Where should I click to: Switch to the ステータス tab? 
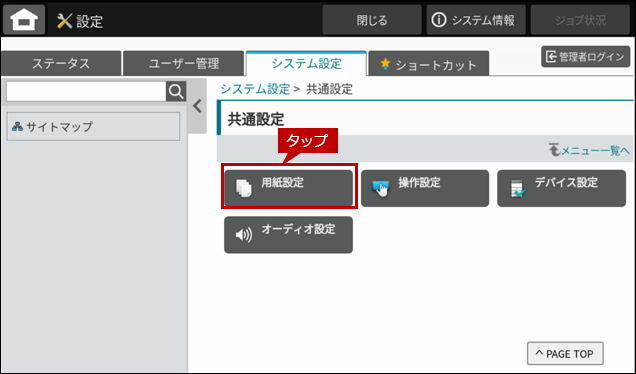coord(61,63)
